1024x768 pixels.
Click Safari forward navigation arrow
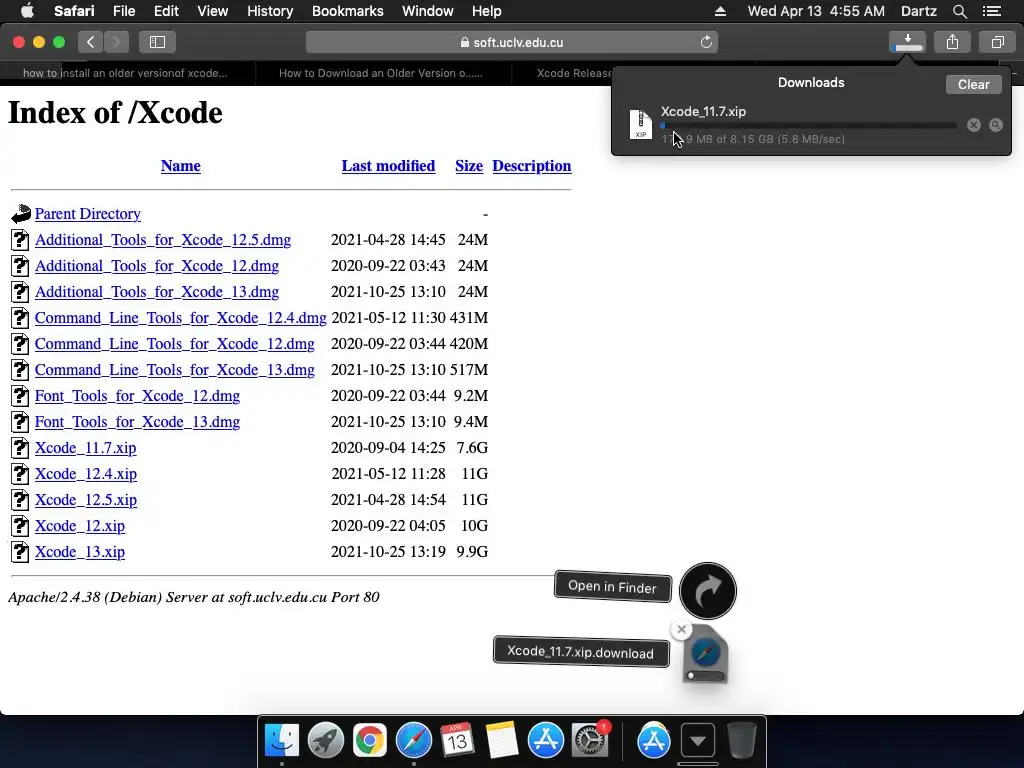116,42
